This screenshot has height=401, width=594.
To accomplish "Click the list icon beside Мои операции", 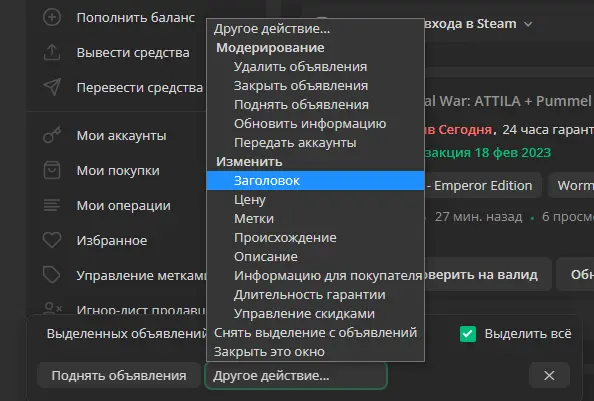I will 52,205.
